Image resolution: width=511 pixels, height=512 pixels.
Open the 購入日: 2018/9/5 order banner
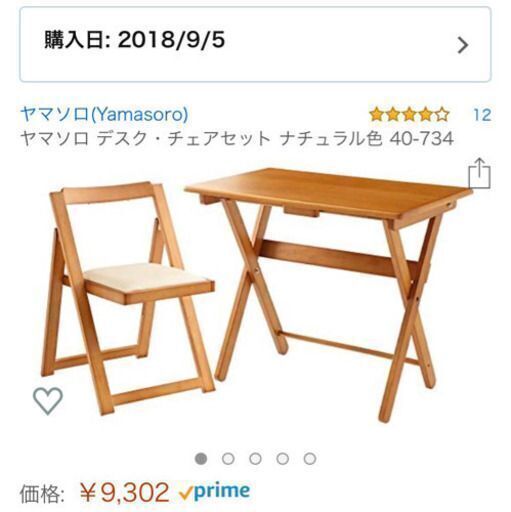[x=255, y=44]
